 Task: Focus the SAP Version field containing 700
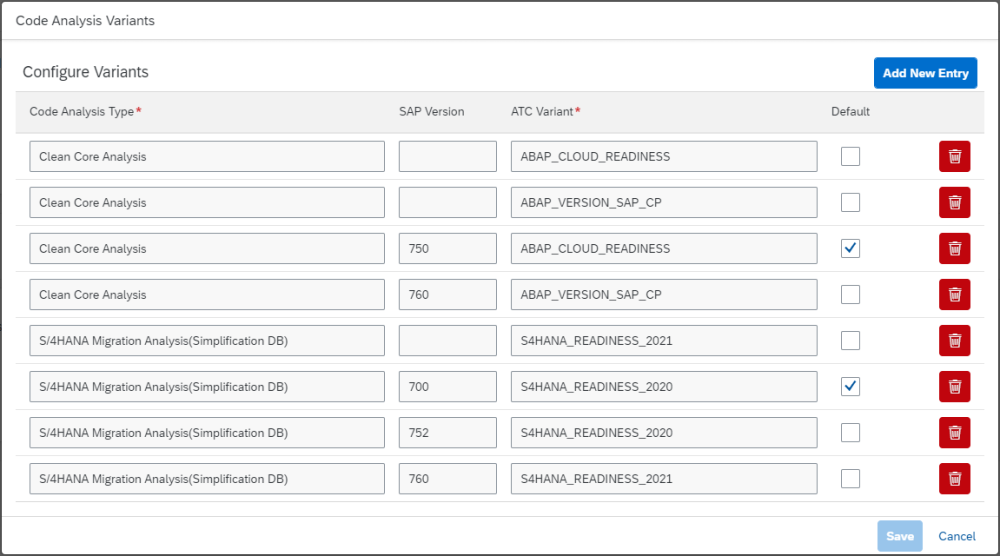pyautogui.click(x=448, y=386)
